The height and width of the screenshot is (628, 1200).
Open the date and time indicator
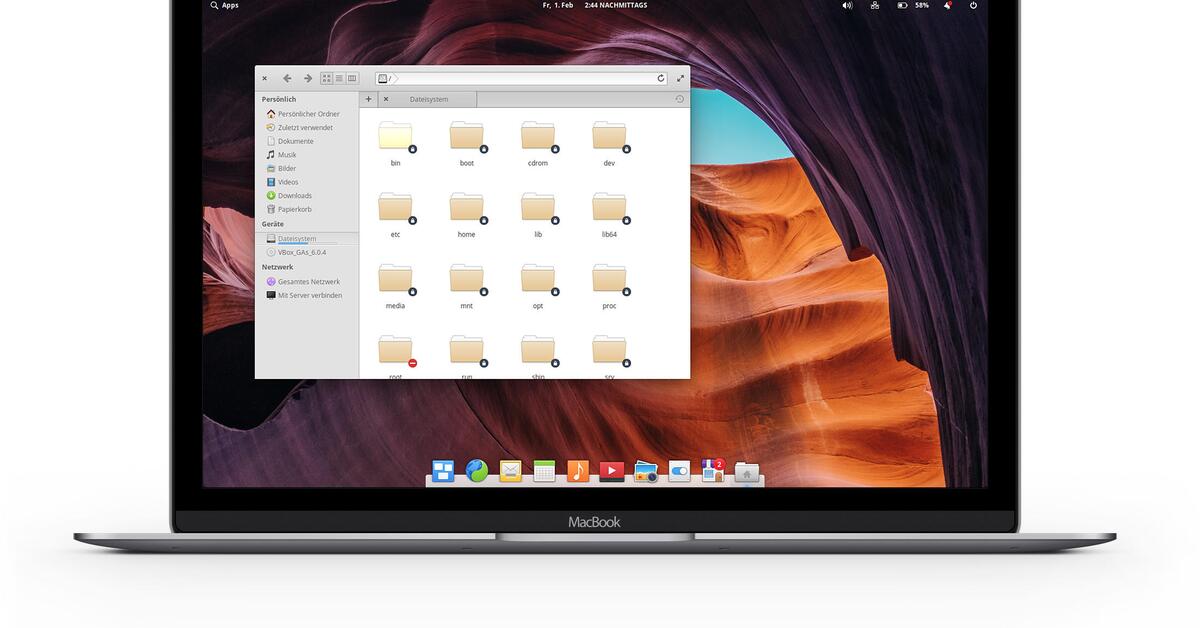(595, 5)
